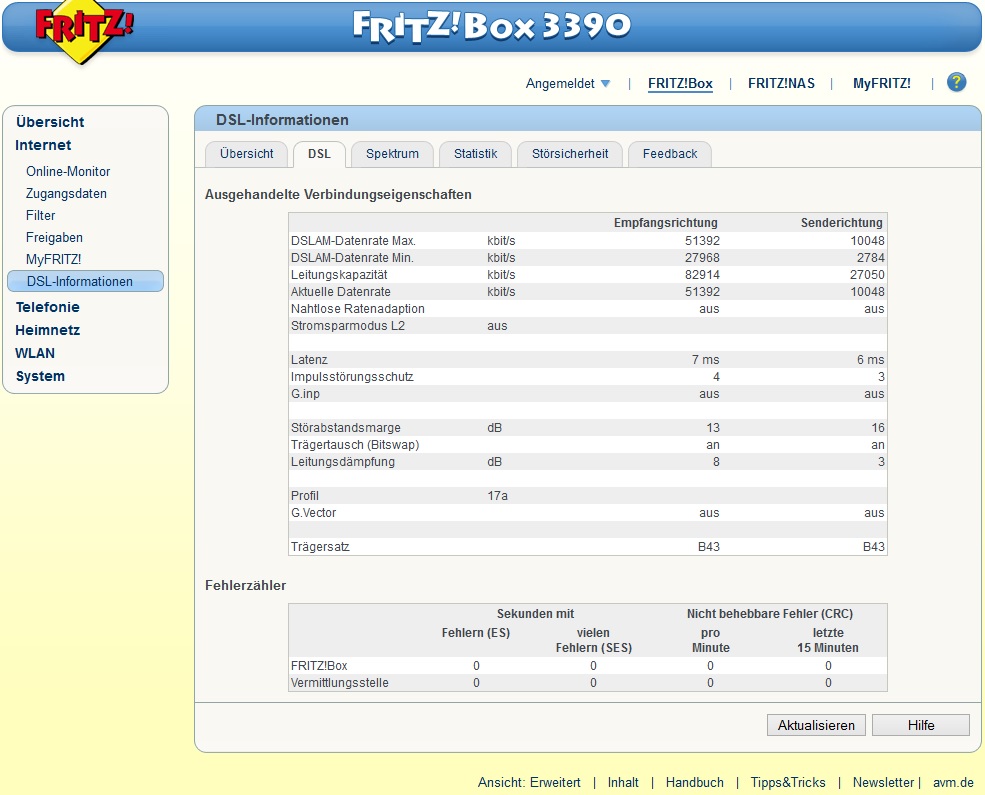Open Freigaben in the sidebar
Screen dimensions: 985x795
(x=54, y=237)
